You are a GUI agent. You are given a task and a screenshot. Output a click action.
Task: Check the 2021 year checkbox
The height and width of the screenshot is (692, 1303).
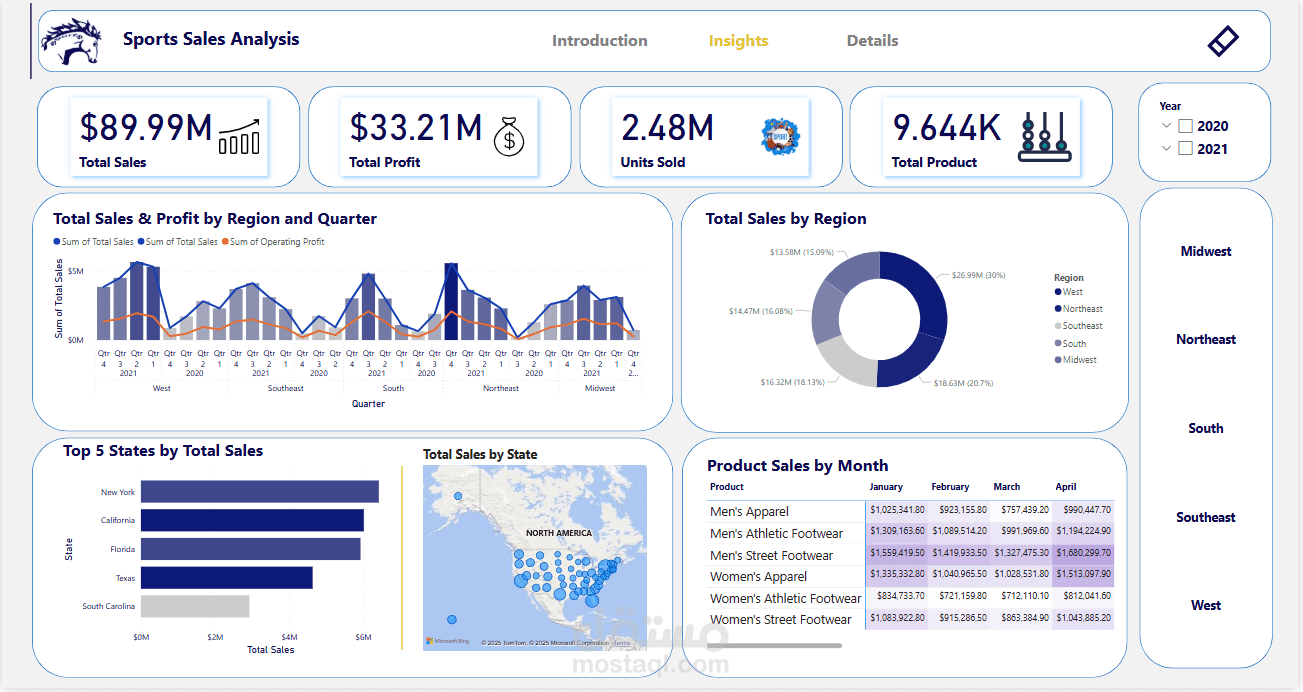(1186, 149)
